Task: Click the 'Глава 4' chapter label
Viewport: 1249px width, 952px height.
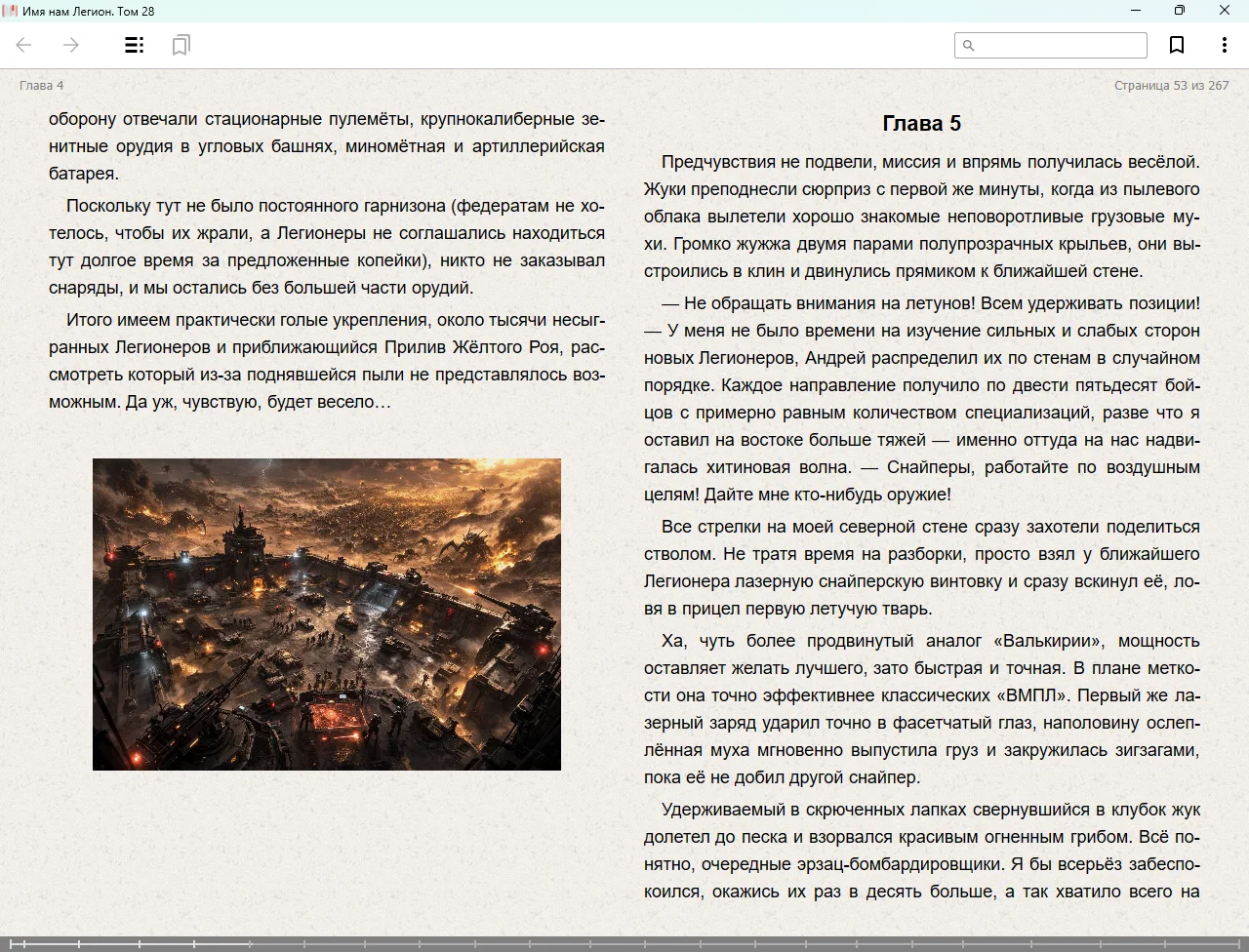Action: (x=42, y=86)
